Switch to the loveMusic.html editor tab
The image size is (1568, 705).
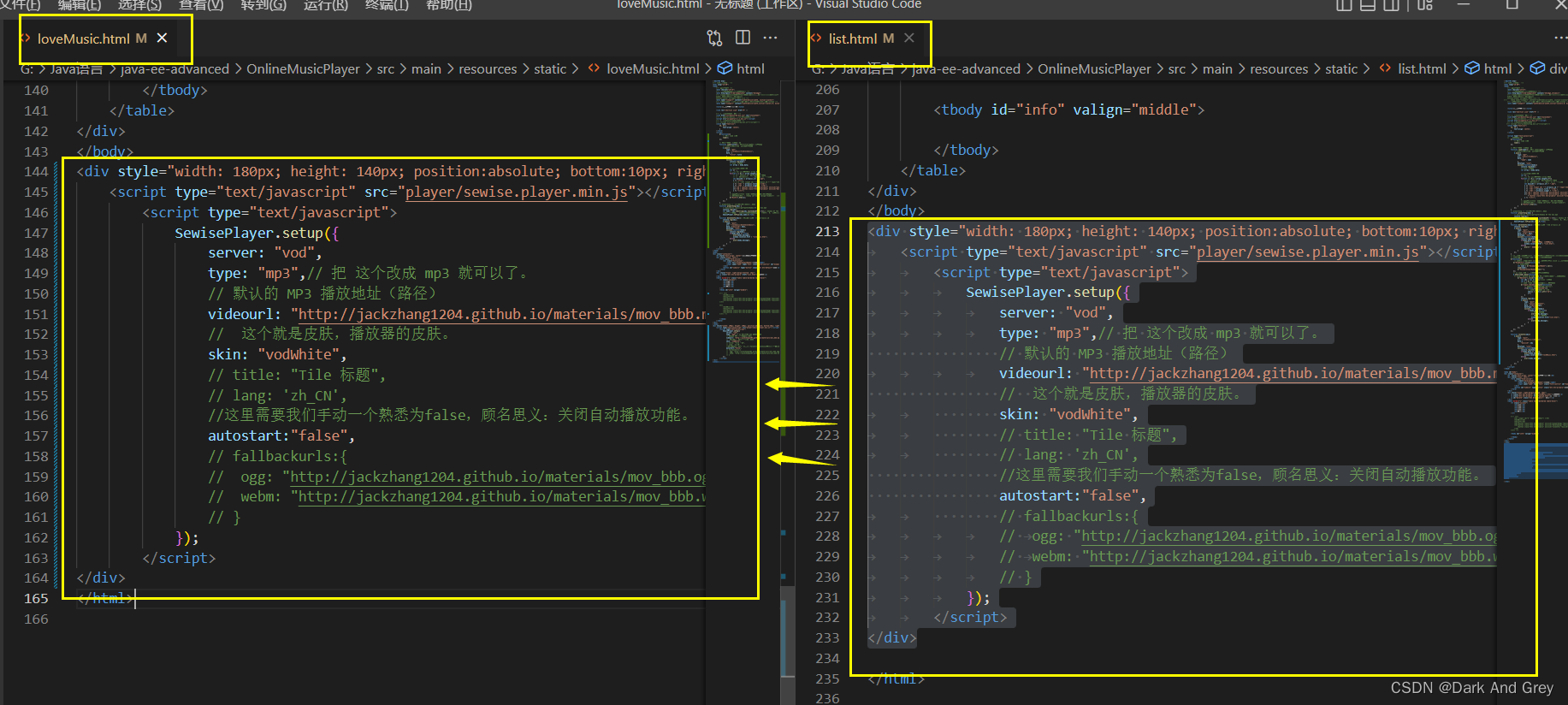click(83, 39)
